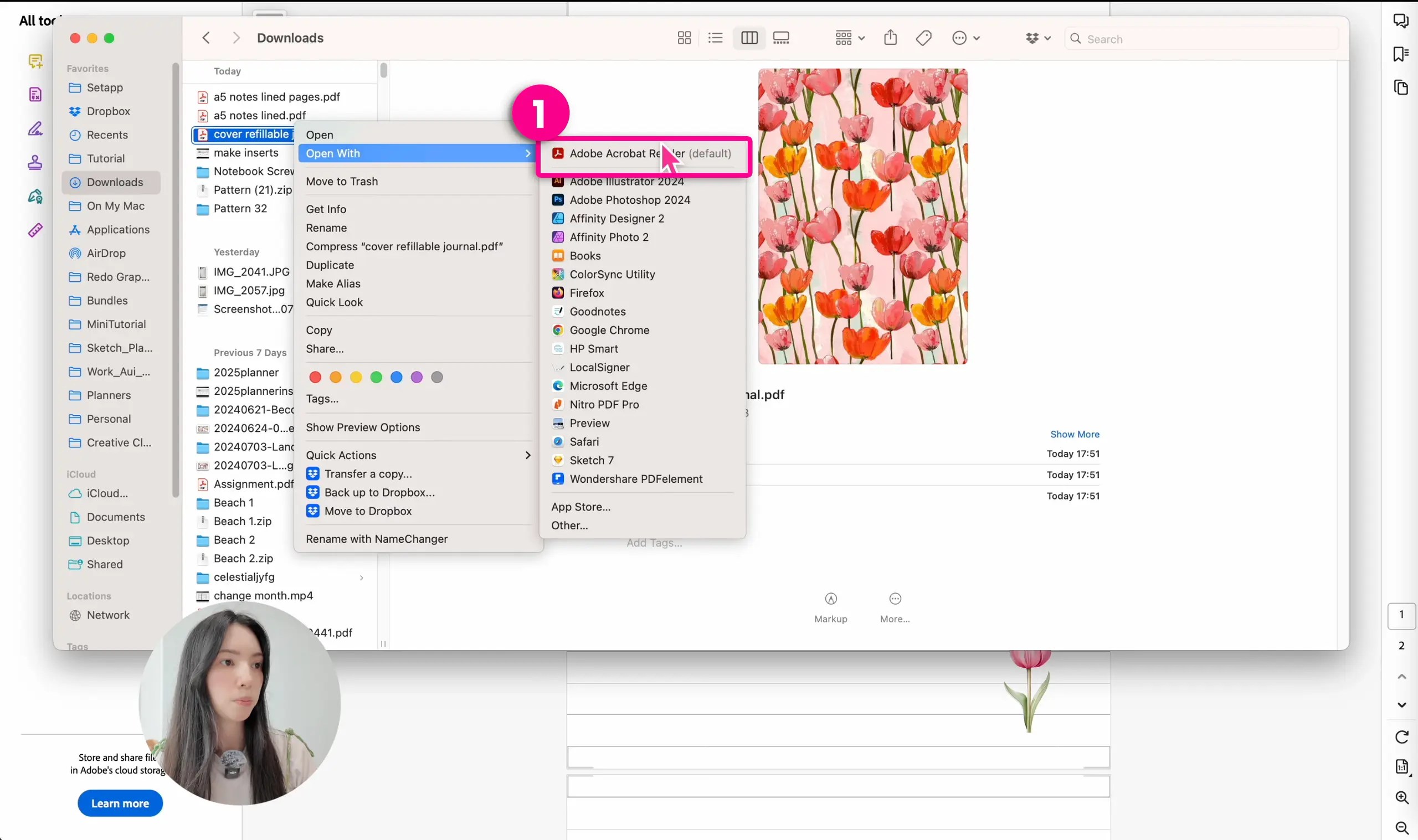Click Acrobat stamp tool sidebar icon
This screenshot has width=1418, height=840.
coord(35,162)
